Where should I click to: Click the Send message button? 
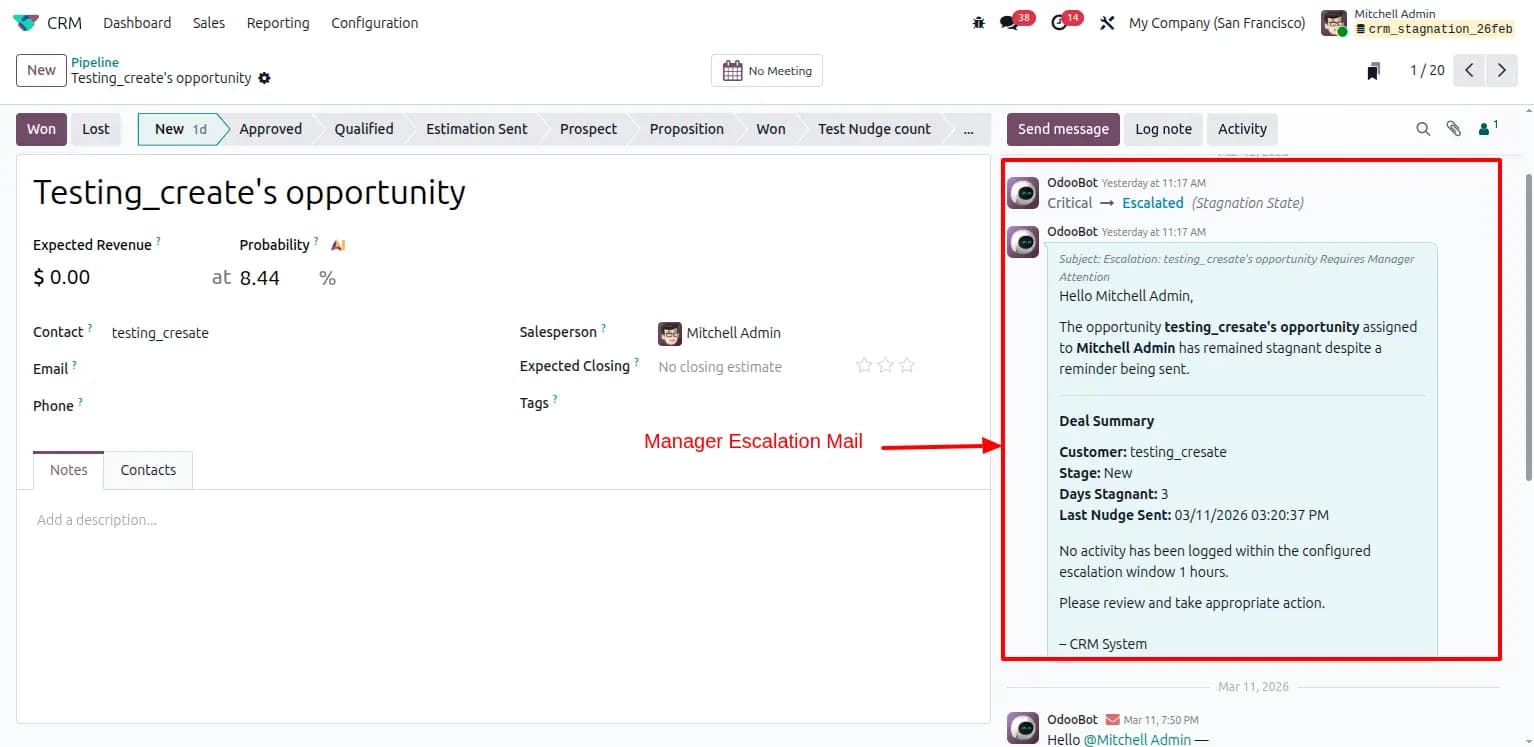[1063, 129]
